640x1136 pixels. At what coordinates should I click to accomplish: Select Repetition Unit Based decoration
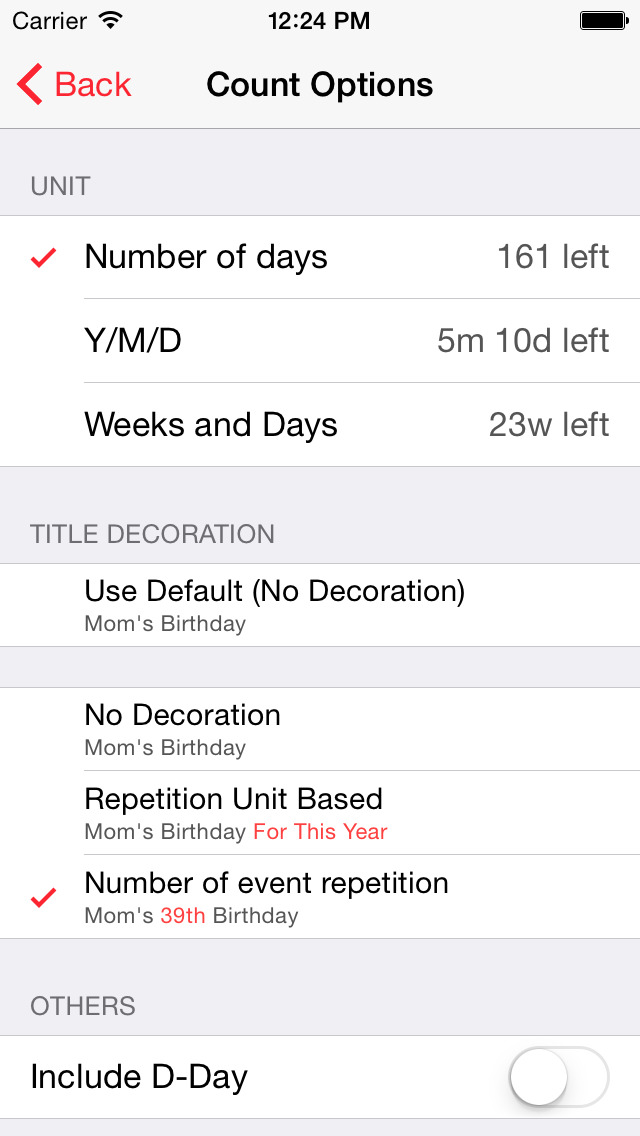click(233, 812)
